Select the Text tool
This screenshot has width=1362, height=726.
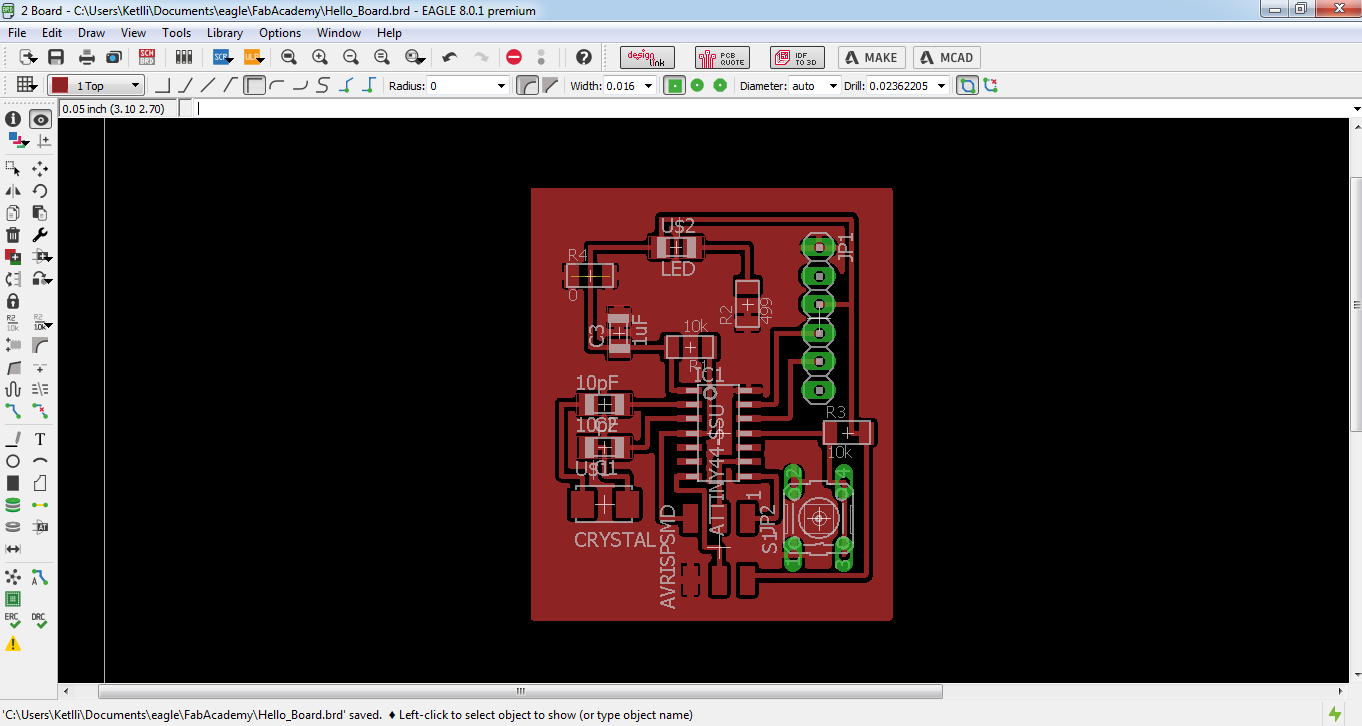point(40,439)
